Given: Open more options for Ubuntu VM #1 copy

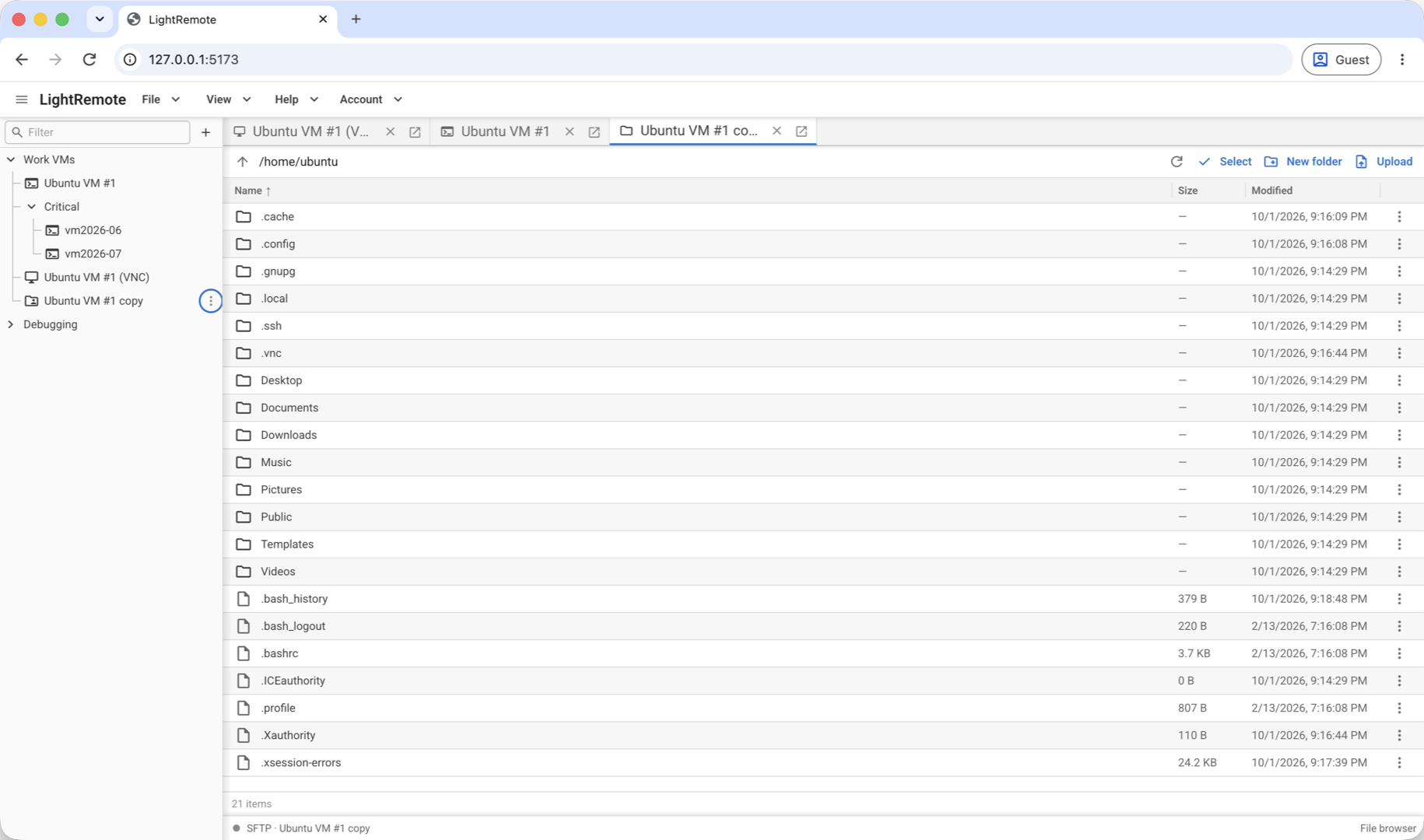Looking at the screenshot, I should coord(210,301).
